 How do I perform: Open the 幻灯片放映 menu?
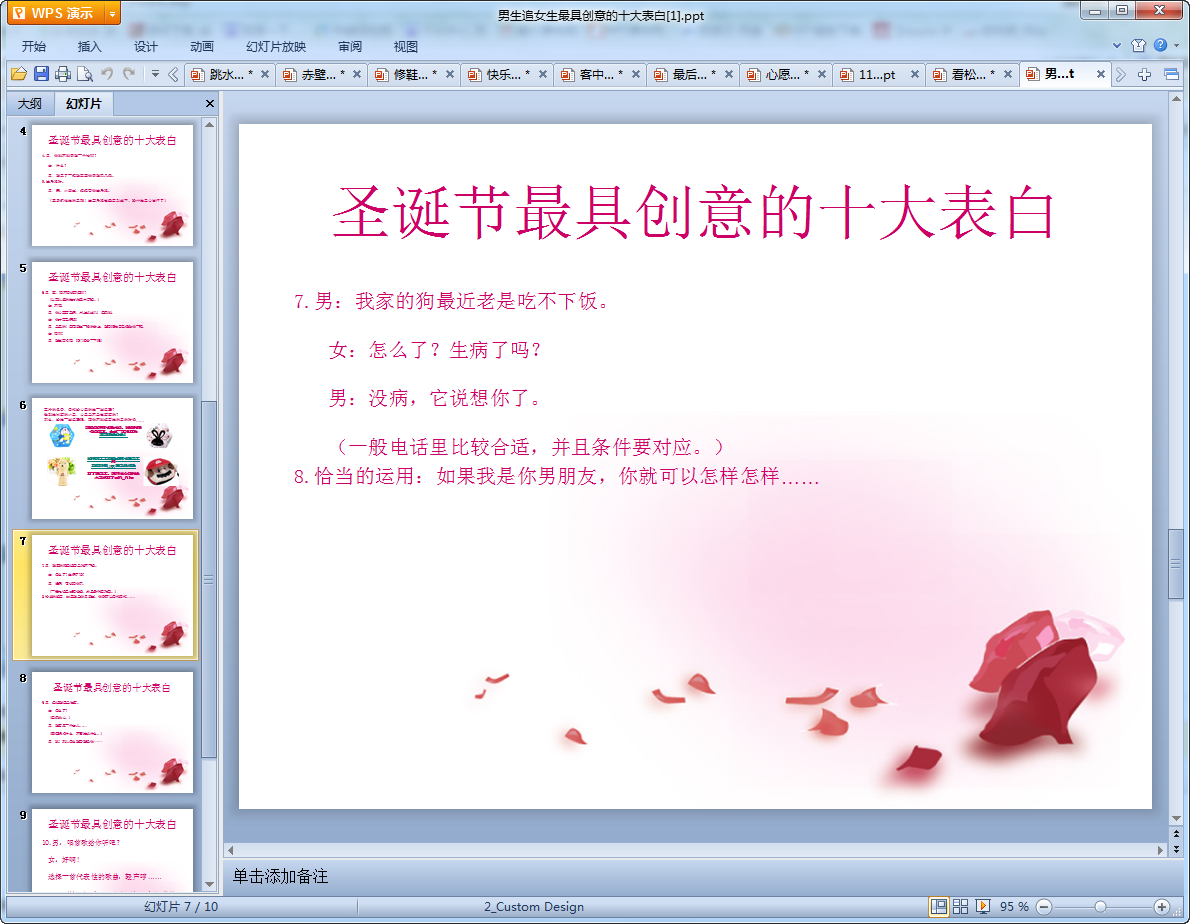pyautogui.click(x=275, y=46)
